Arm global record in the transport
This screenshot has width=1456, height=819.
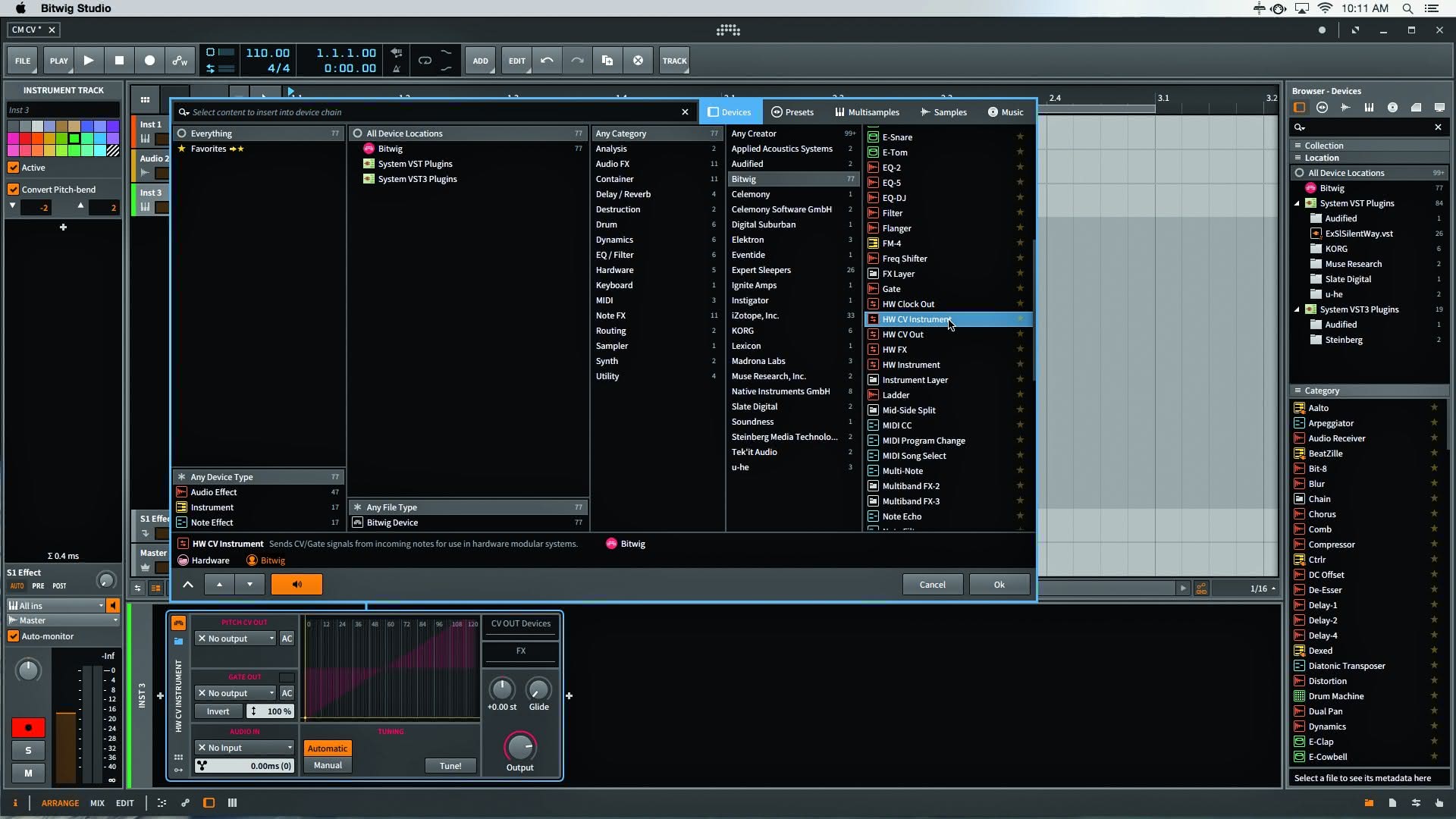coord(149,61)
